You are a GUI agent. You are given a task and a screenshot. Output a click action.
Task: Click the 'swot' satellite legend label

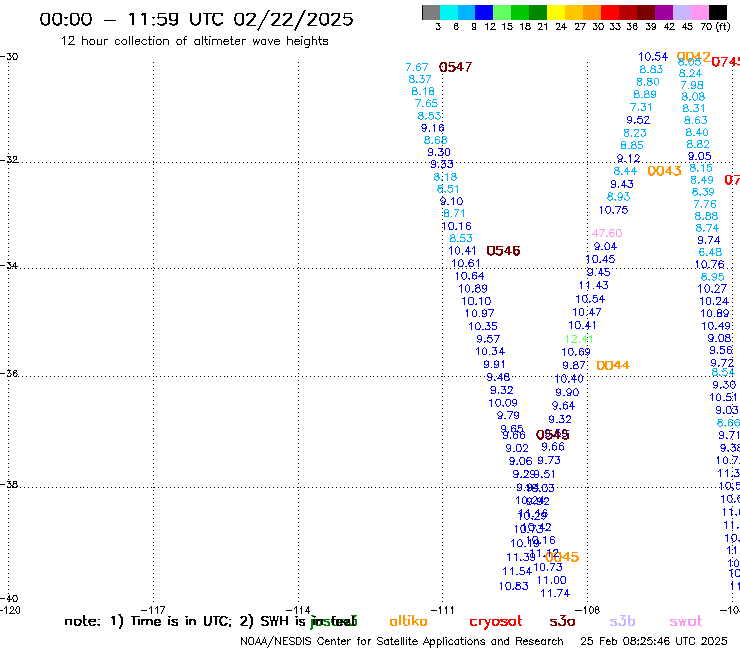tap(686, 622)
